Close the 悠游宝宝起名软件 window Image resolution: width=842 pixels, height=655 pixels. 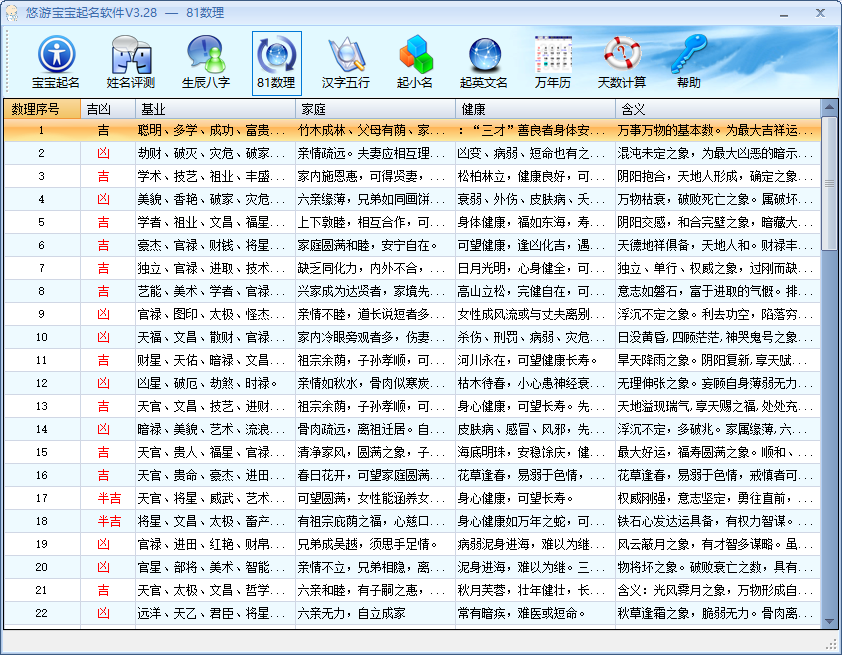(x=821, y=13)
